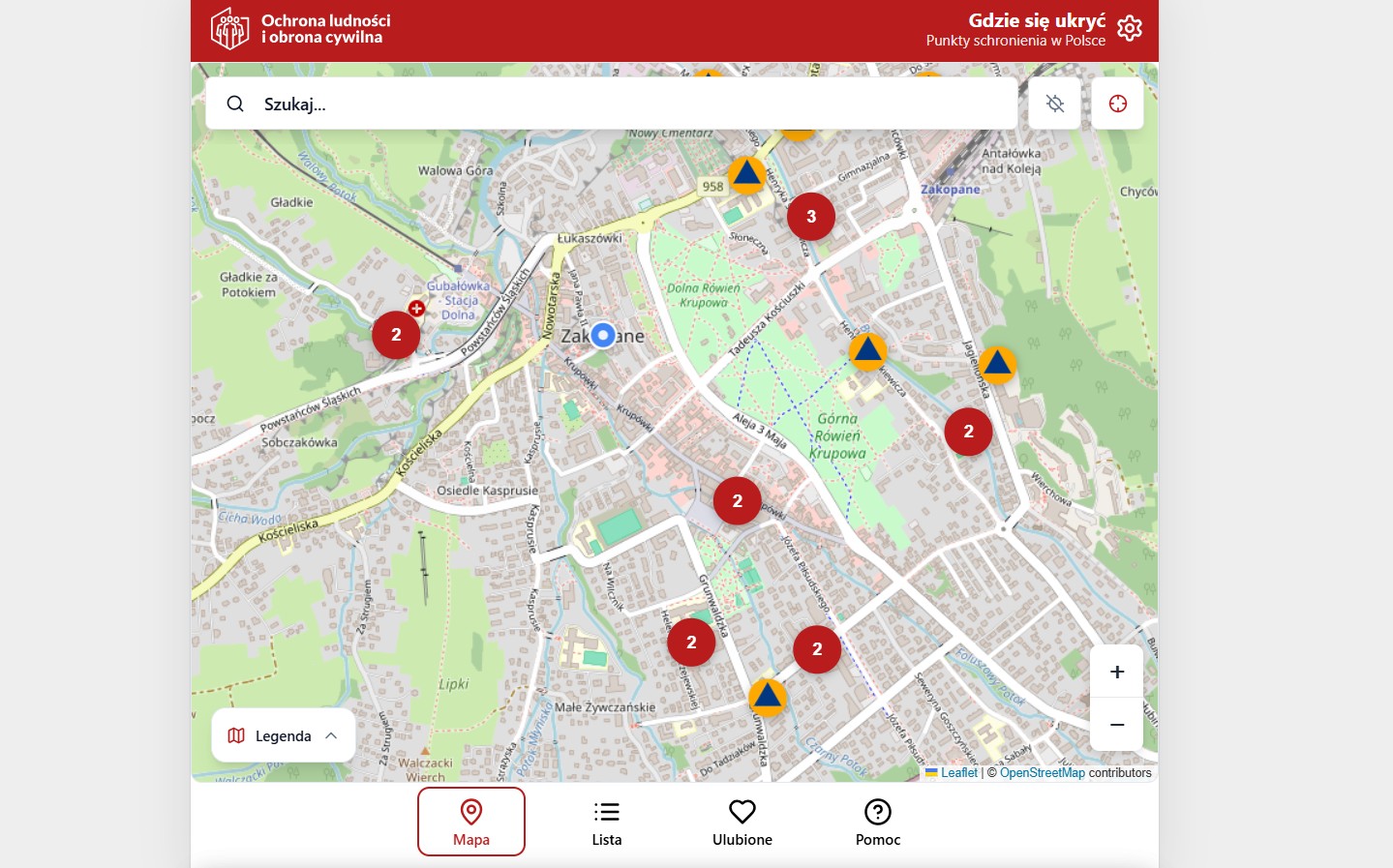Click shelter triangle marker near road 958
Viewport: 1393px width, 868px height.
(746, 174)
